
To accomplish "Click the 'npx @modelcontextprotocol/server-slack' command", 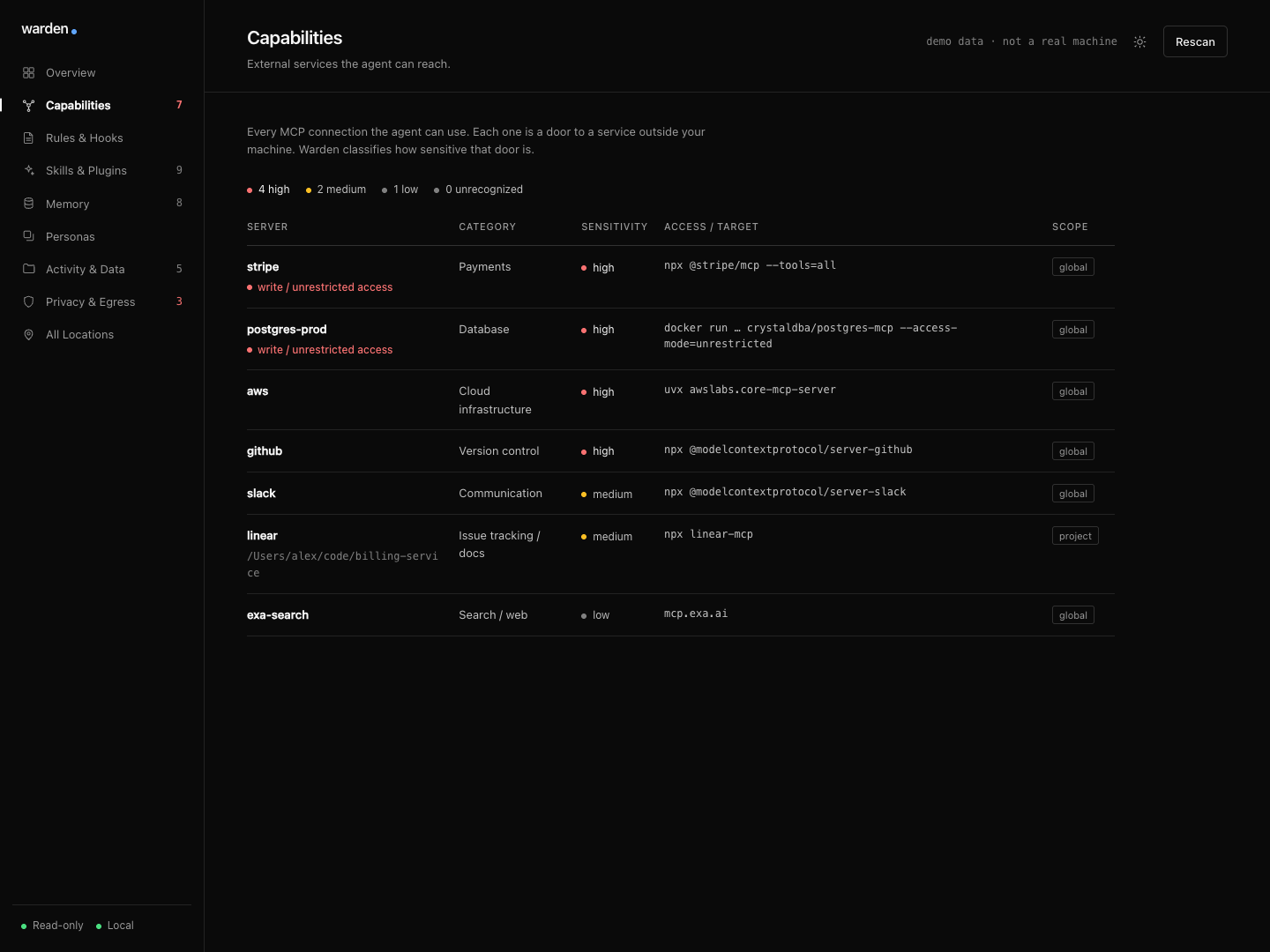I will click(x=785, y=492).
